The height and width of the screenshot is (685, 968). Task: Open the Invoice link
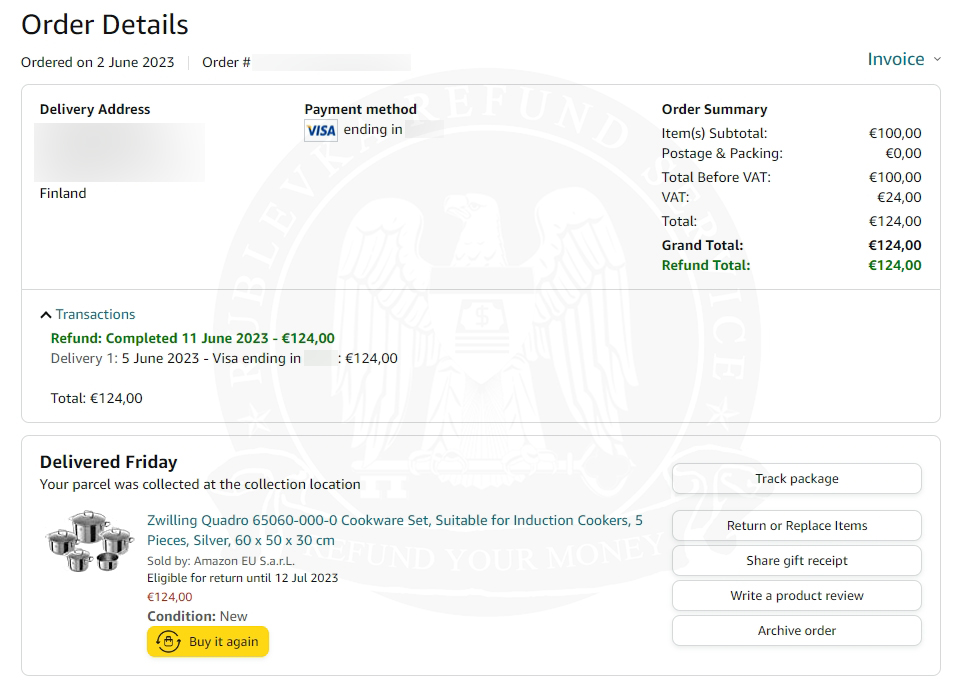tap(896, 59)
